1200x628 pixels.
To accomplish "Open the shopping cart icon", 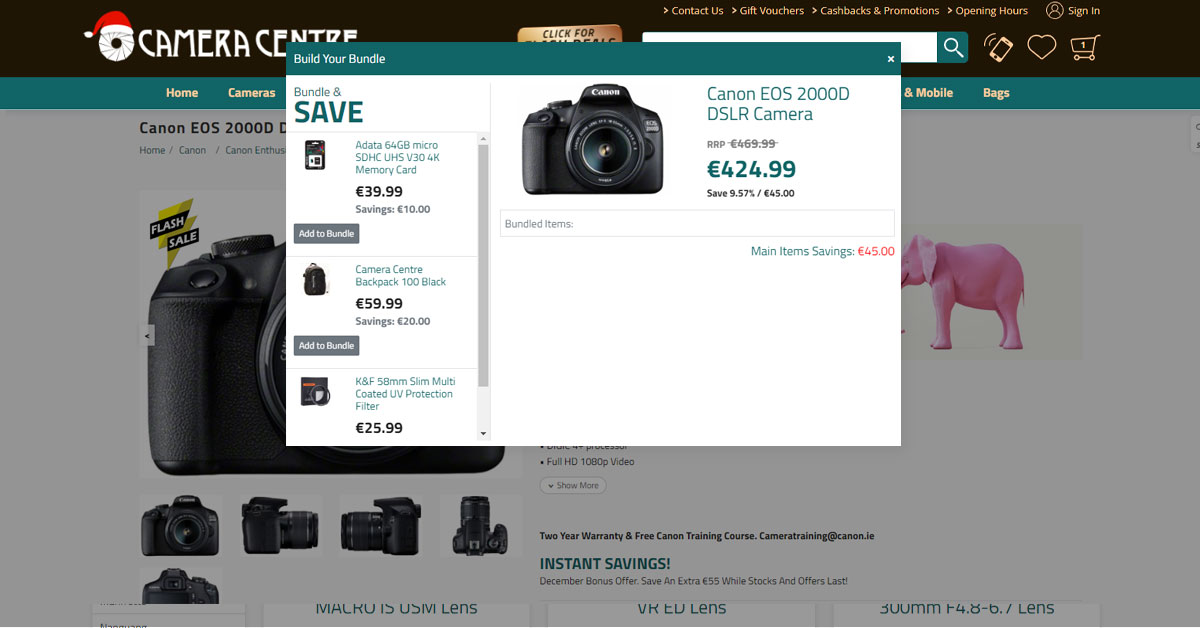I will (1085, 47).
